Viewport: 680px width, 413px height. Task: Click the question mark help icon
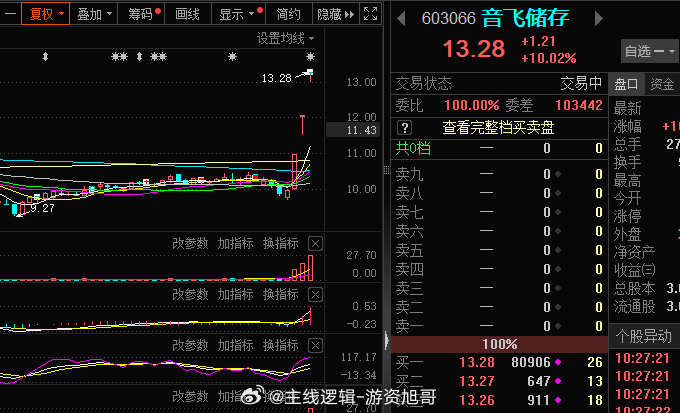pos(405,128)
